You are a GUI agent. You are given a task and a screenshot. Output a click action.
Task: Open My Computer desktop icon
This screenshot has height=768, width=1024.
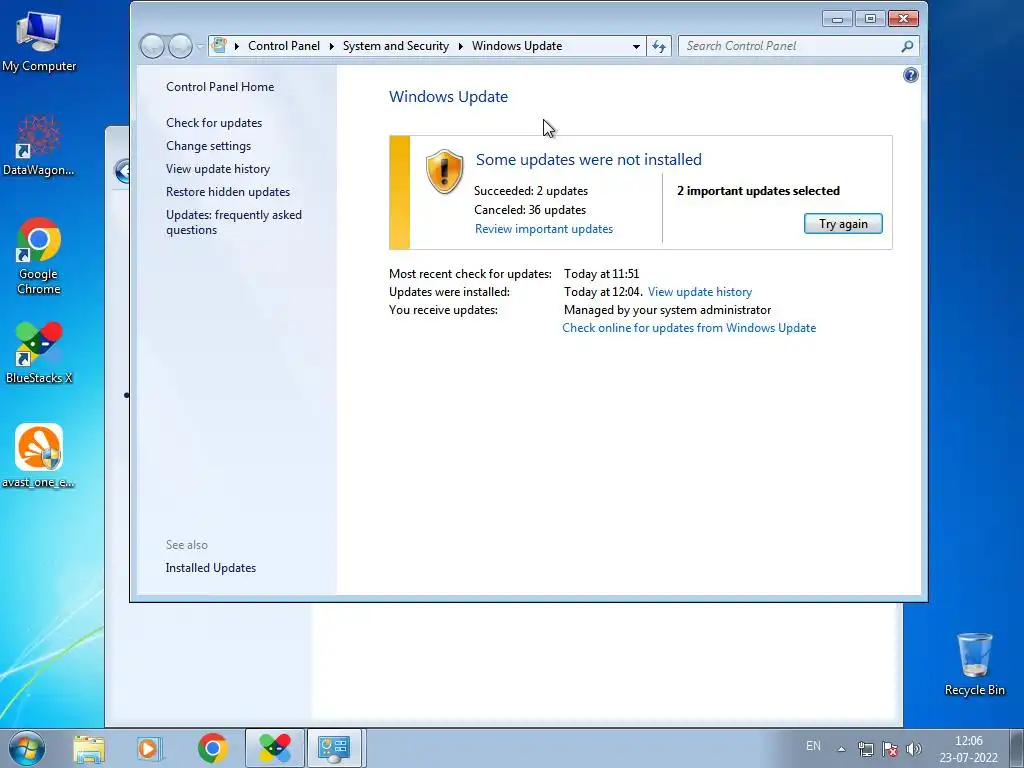tap(39, 42)
